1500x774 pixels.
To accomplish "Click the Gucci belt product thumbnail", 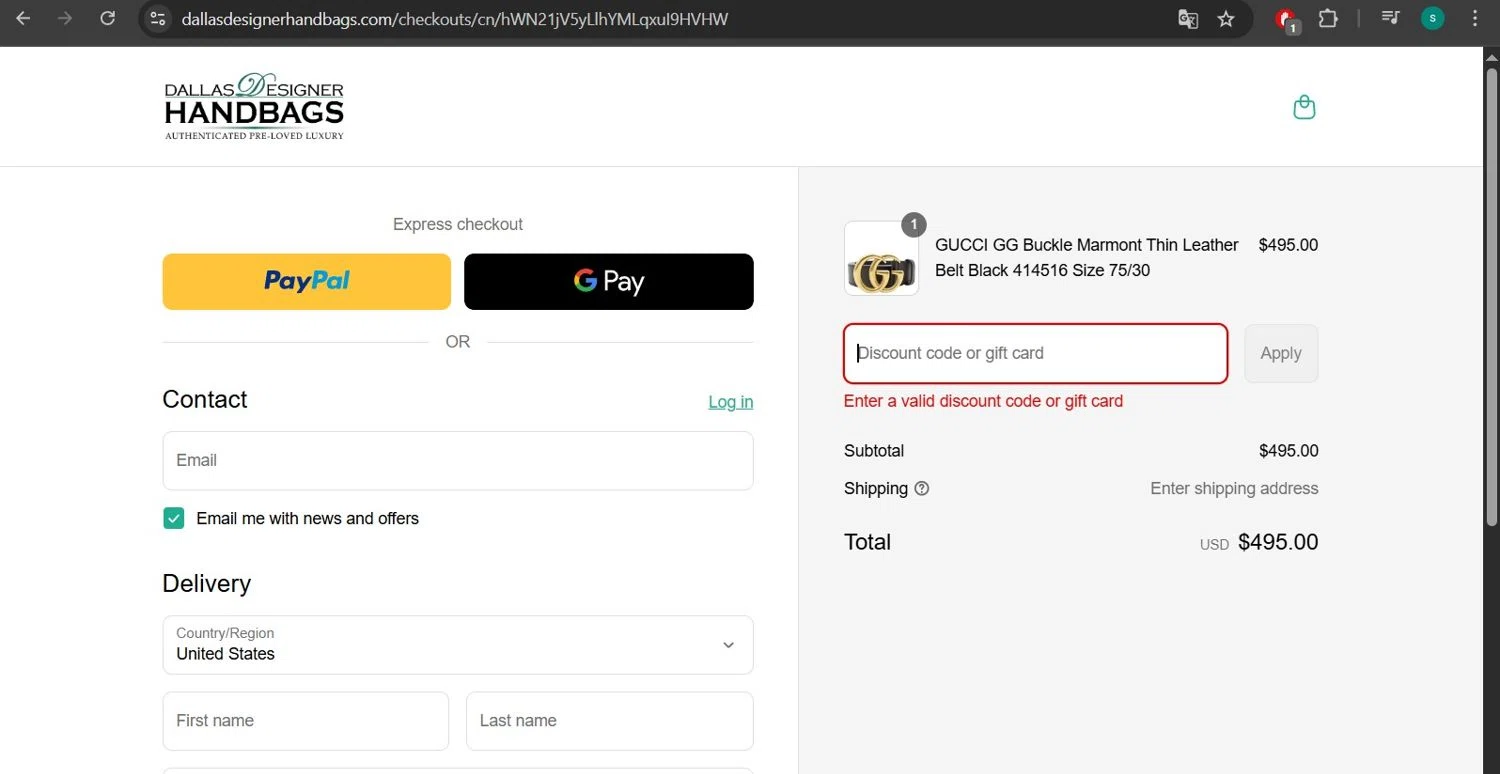I will click(881, 259).
